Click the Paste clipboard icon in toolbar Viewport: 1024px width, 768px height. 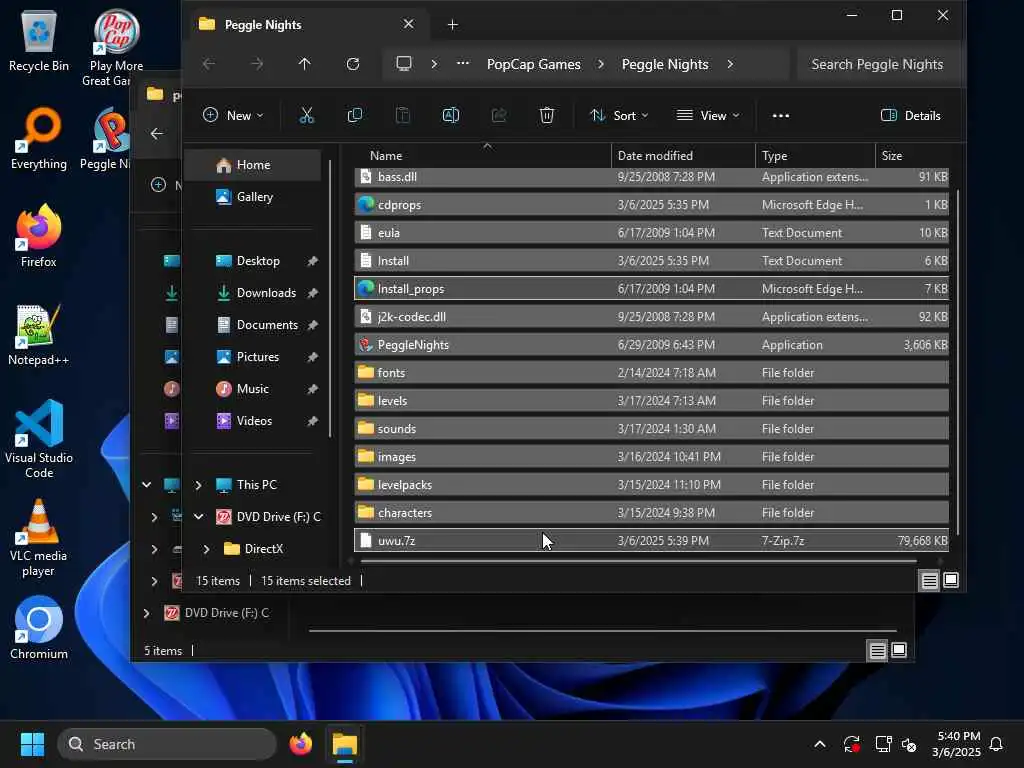pos(403,116)
